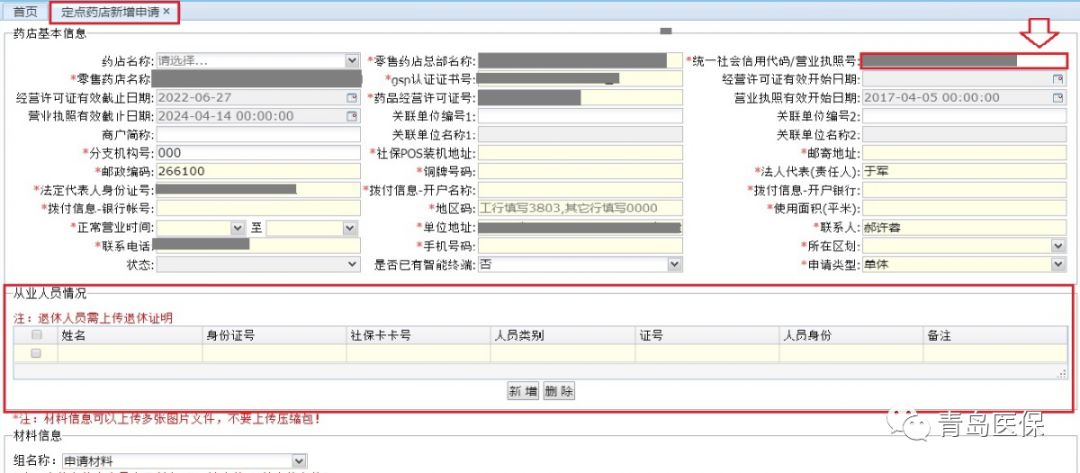Select the 定点药店新增申请 tab
The height and width of the screenshot is (473, 1080).
pos(108,11)
